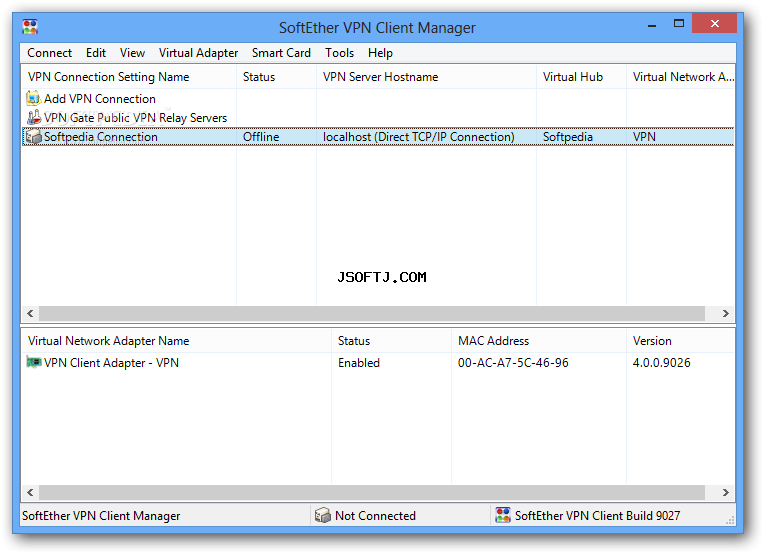Click the Enabled status cell
This screenshot has width=764, height=554.
[359, 363]
